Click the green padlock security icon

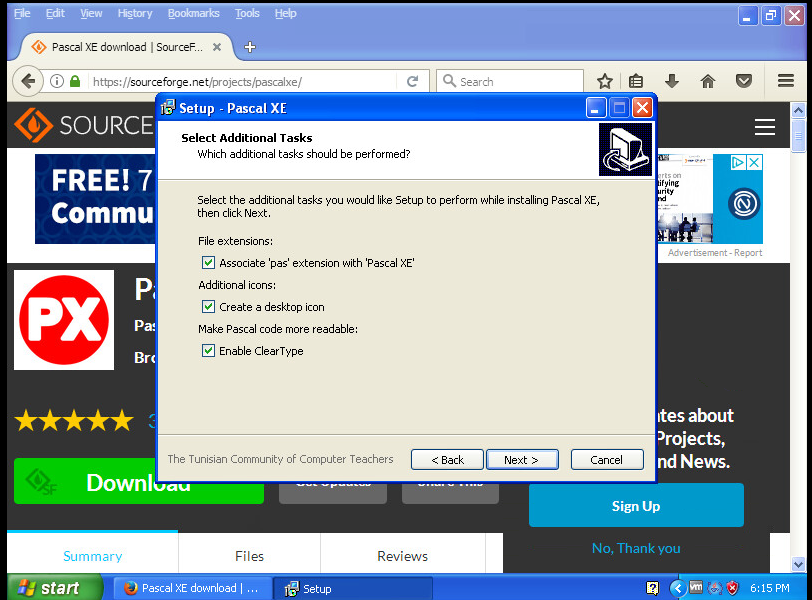coord(76,81)
